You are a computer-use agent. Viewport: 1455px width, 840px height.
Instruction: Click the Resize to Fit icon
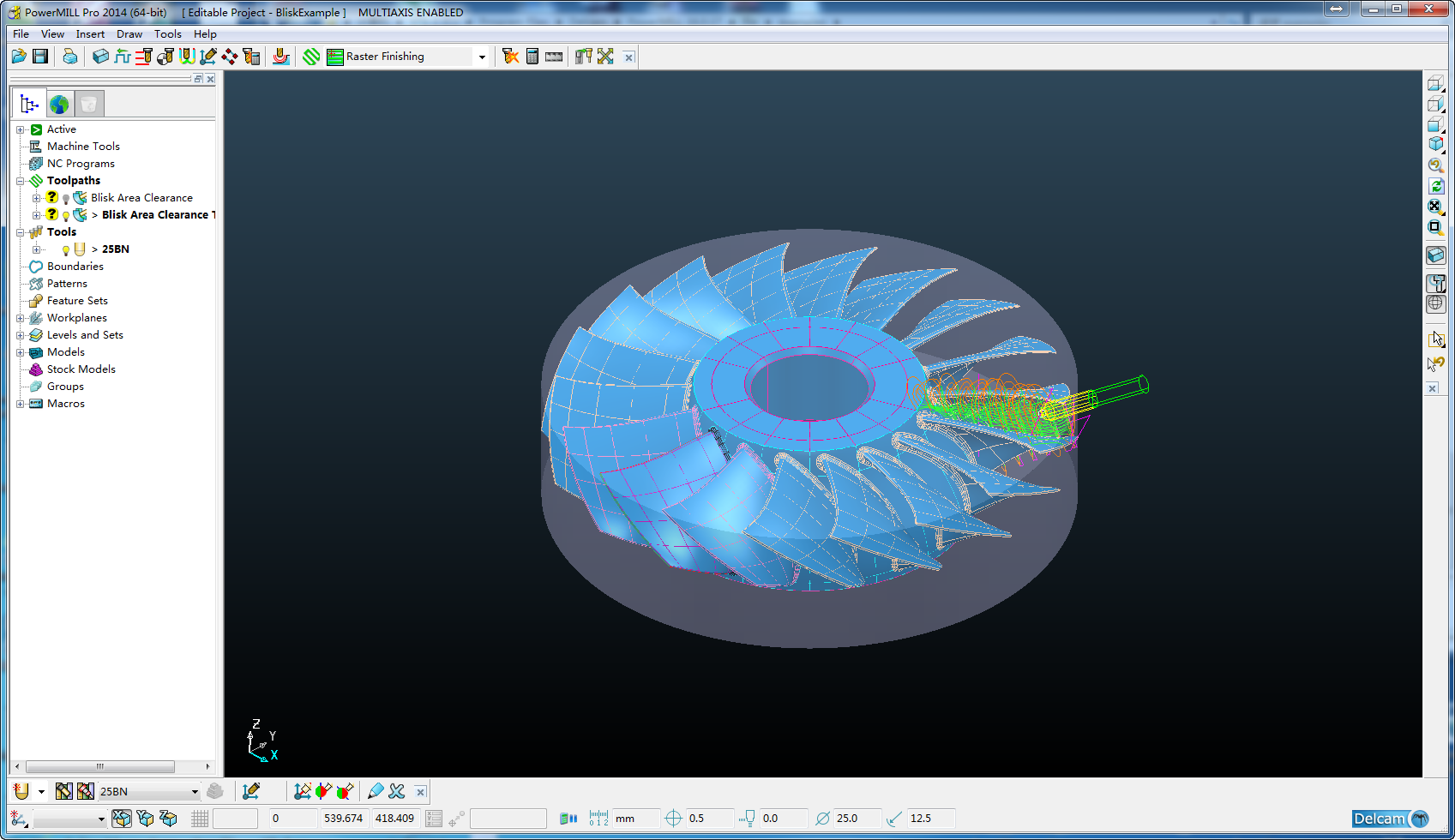click(x=1436, y=207)
